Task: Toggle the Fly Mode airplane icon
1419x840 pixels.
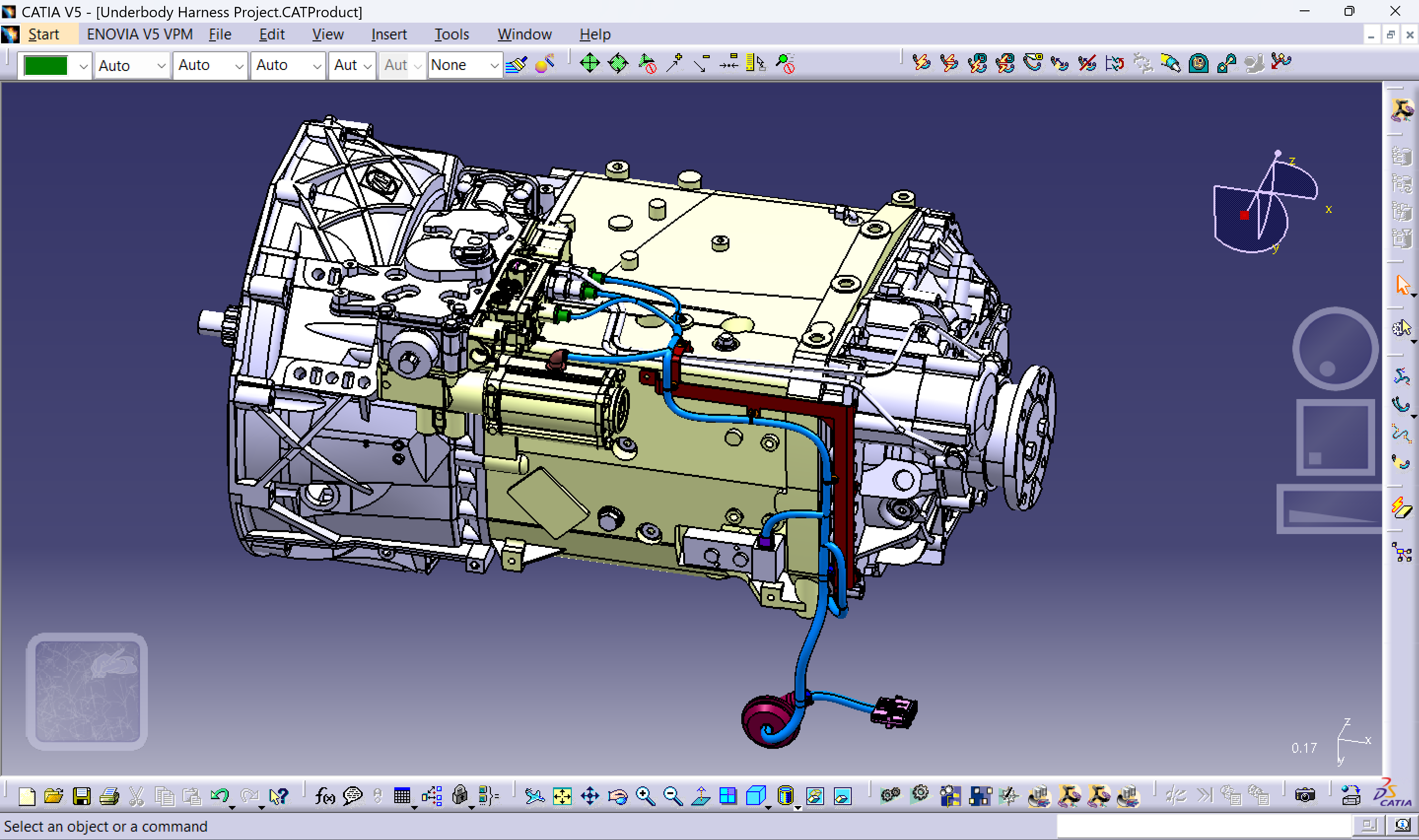Action: (534, 796)
